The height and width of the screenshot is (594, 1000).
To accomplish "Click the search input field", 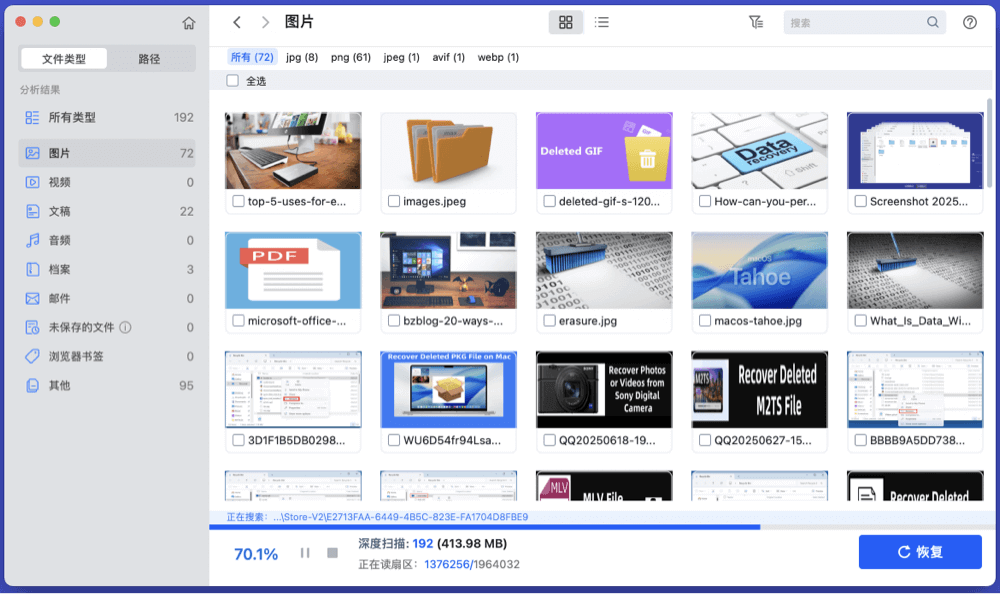I will (x=855, y=22).
